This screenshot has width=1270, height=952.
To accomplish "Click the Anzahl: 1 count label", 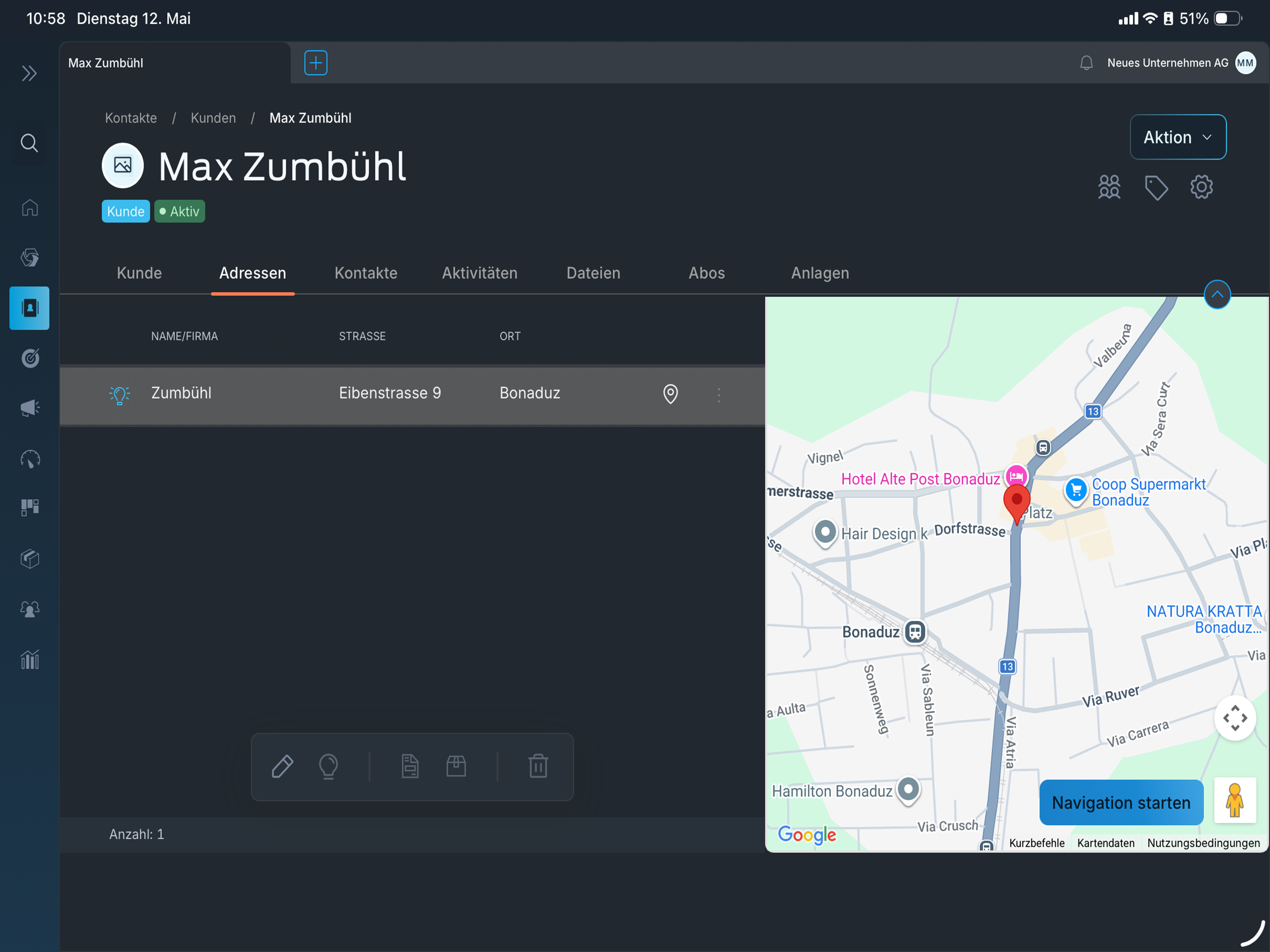I will [x=137, y=834].
